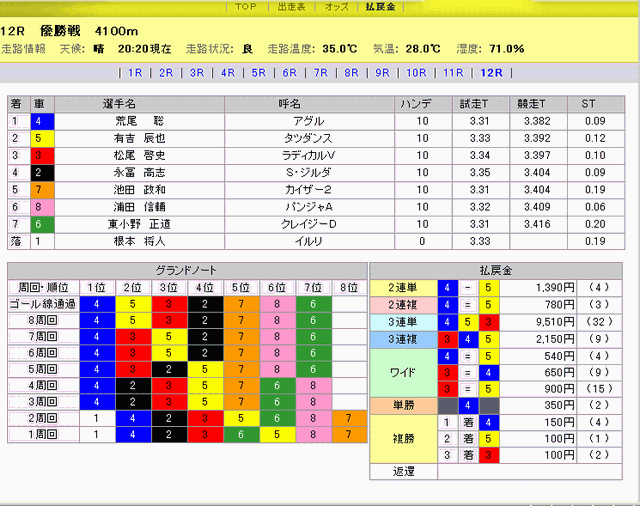This screenshot has height=506, width=640.
Task: Select the current 12R race link
Action: coord(491,73)
